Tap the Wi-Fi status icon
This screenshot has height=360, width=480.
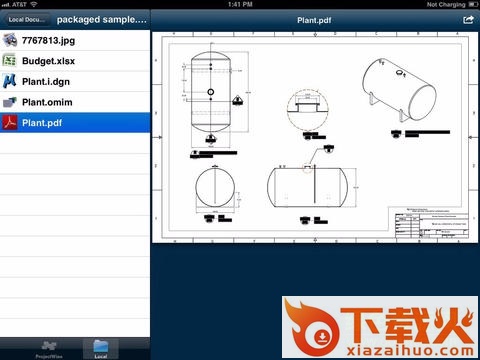point(34,4)
